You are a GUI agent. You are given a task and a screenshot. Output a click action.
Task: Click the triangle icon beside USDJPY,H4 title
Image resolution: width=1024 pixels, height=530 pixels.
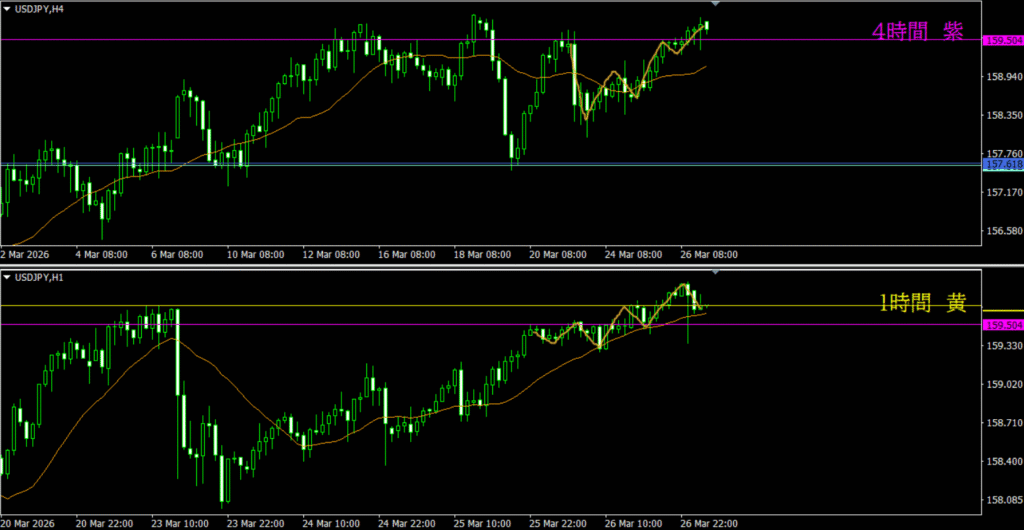point(7,8)
